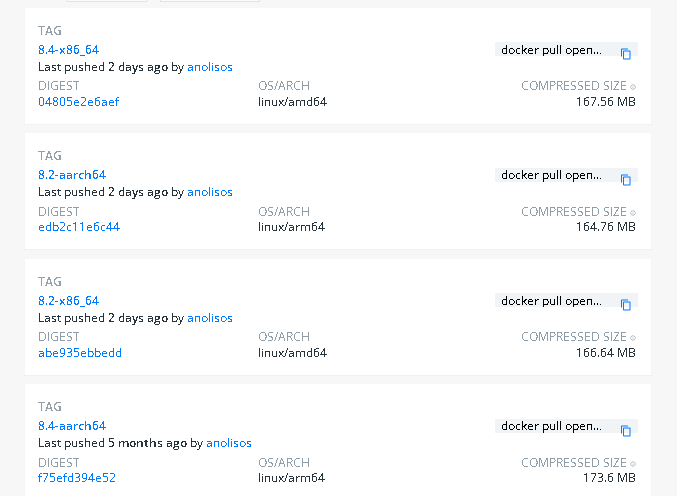677x496 pixels.
Task: Open the 8.2-aarch64 tag link
Action: [72, 175]
